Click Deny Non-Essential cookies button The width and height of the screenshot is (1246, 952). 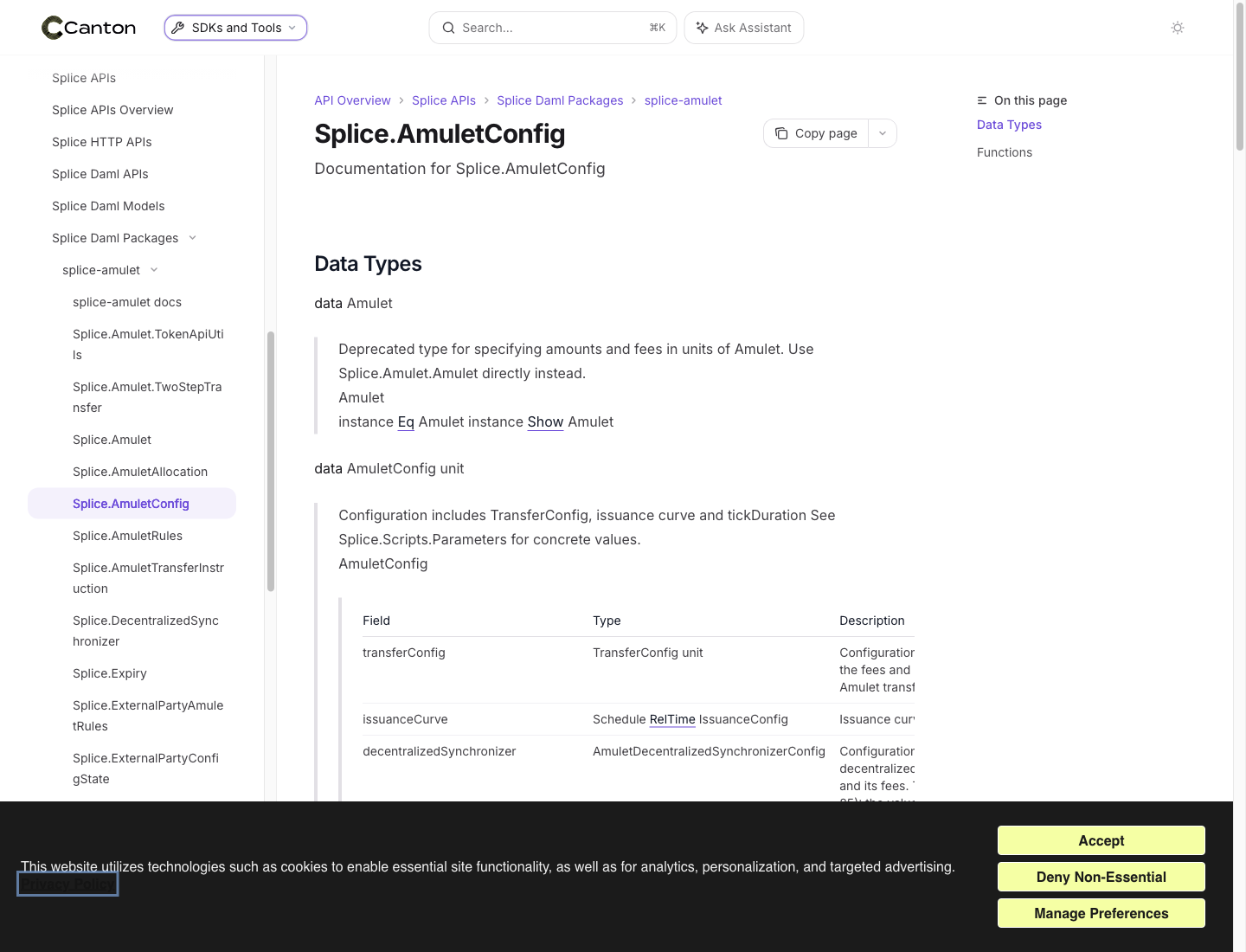[1101, 877]
